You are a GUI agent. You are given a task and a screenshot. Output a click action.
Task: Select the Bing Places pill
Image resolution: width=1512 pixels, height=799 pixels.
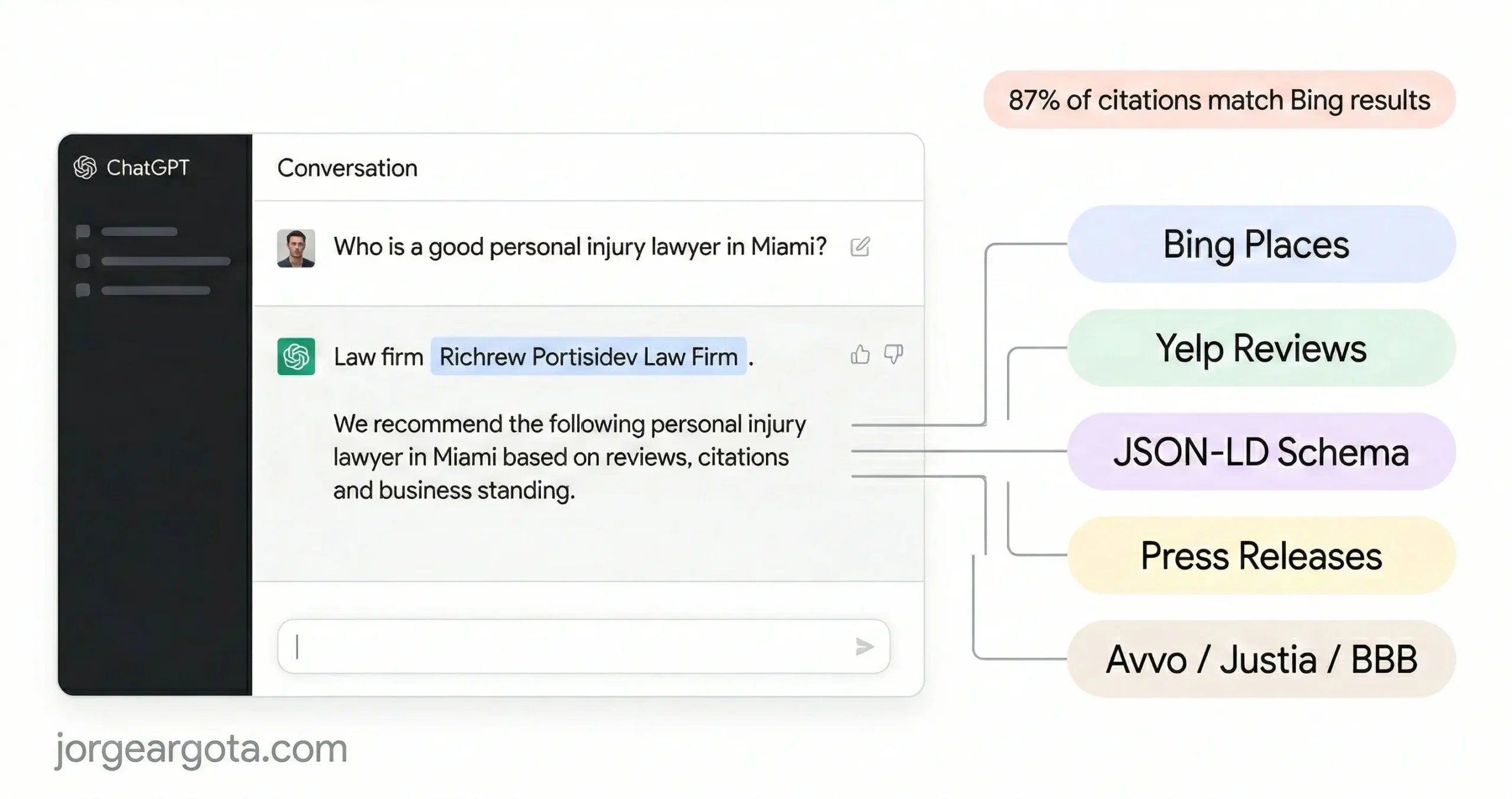[1262, 244]
